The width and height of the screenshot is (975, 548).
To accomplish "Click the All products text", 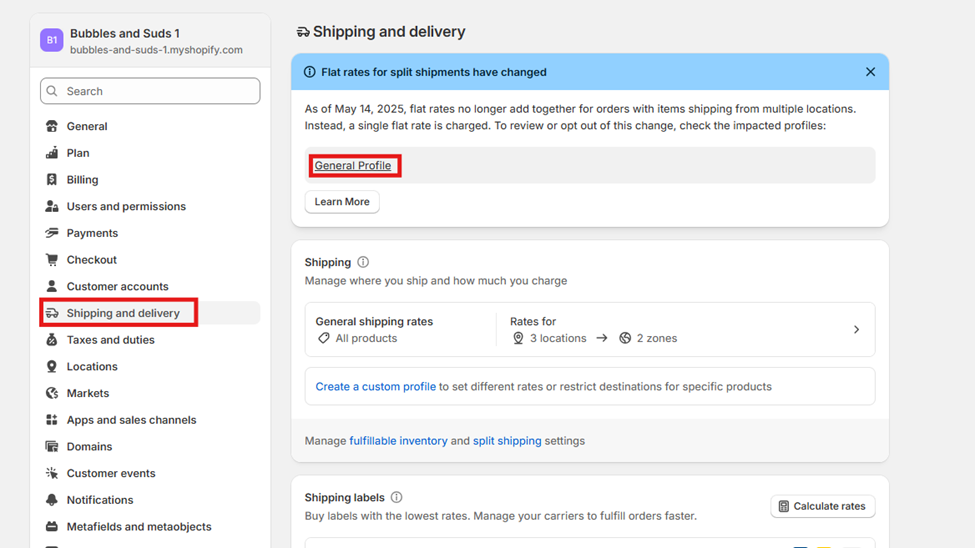I will coord(366,338).
